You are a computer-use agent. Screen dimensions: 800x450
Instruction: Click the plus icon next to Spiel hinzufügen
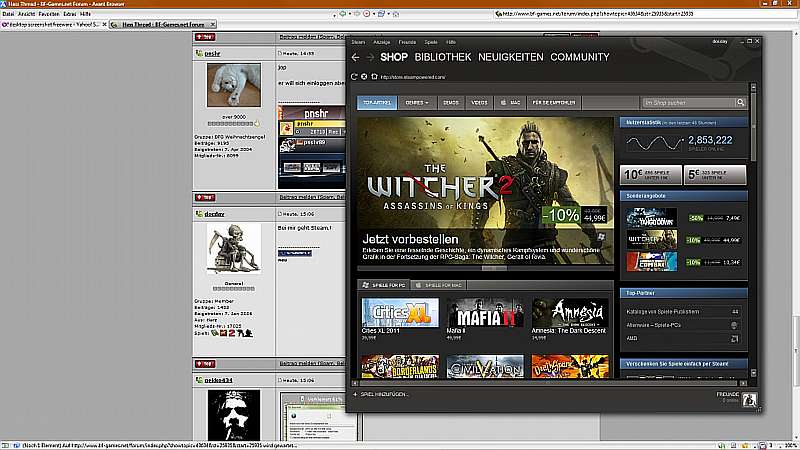click(355, 394)
